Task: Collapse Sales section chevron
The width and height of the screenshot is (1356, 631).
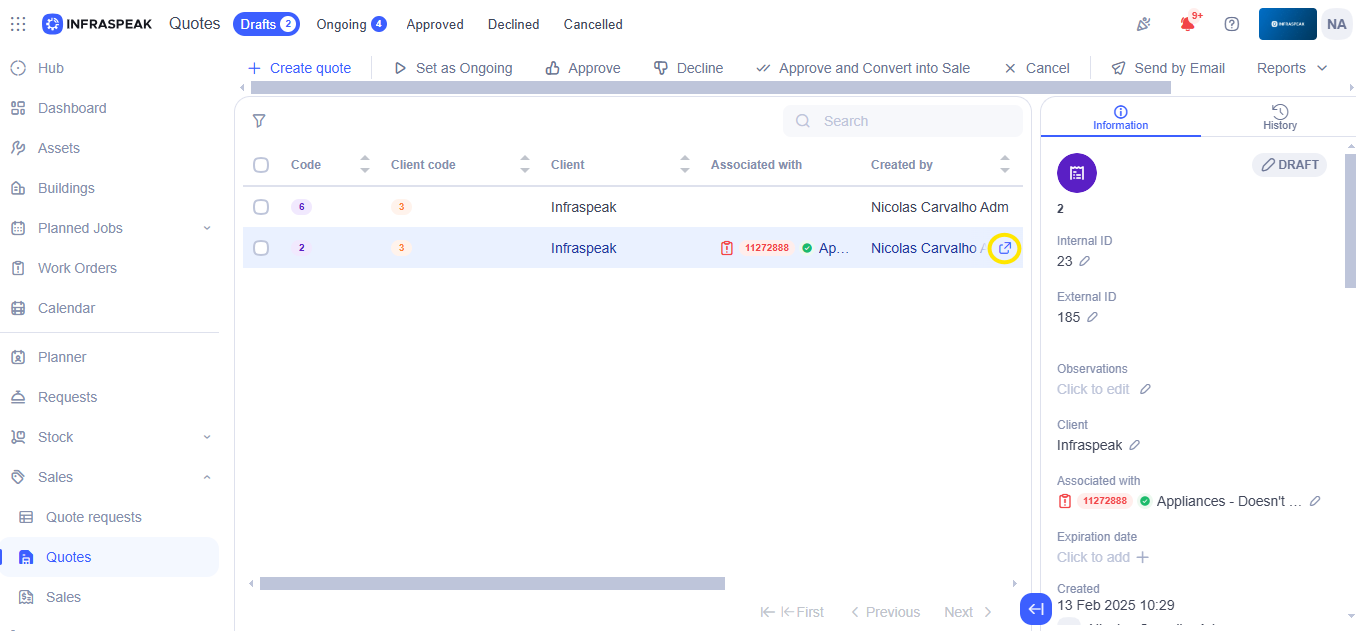Action: tap(207, 477)
